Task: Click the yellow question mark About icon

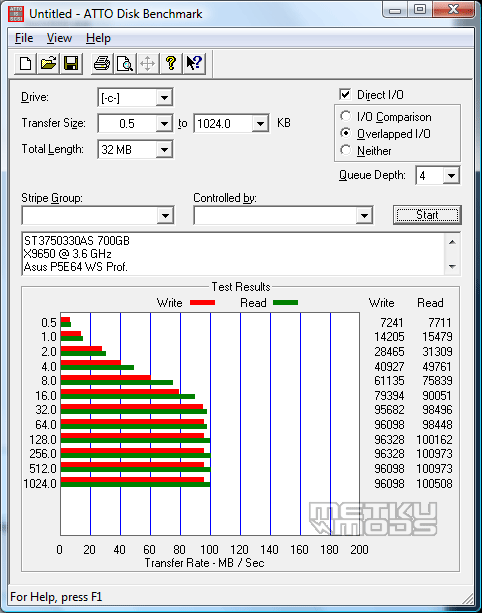Action: pos(170,63)
